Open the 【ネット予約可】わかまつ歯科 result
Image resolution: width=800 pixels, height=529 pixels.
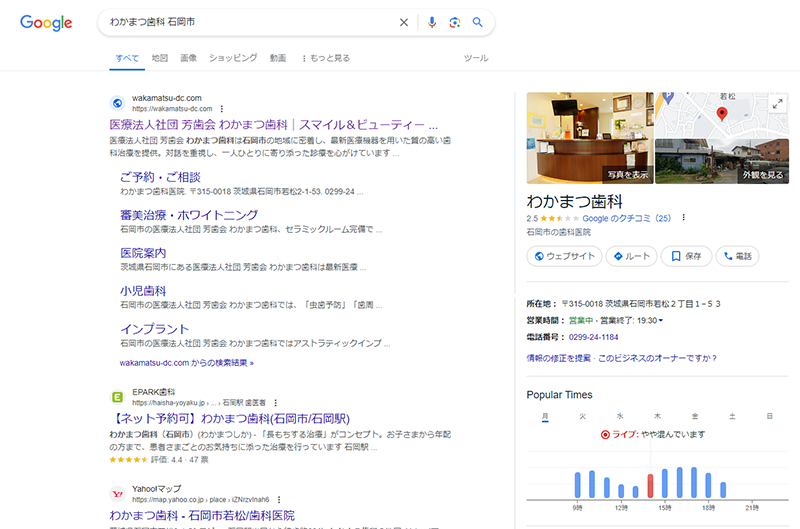click(x=230, y=419)
